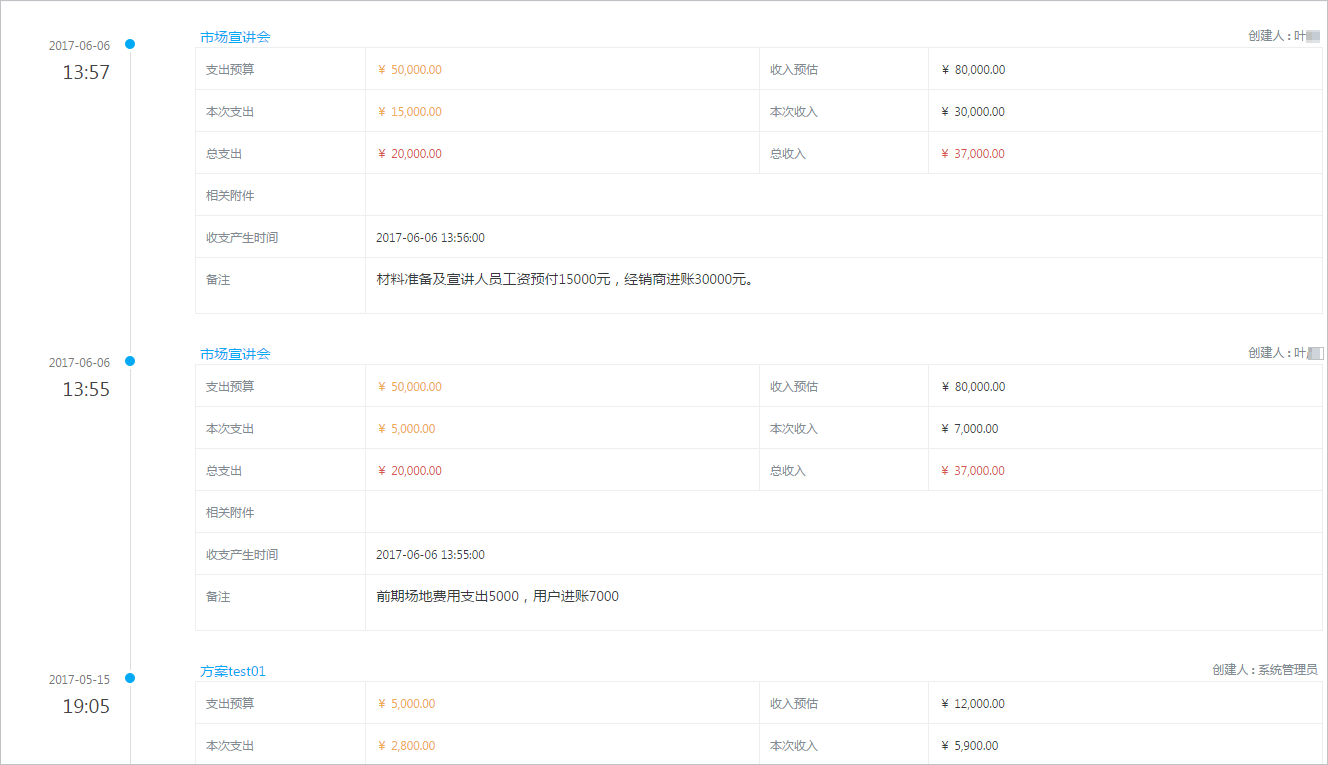
Task: Click the timeline dot for 13:57 entry
Action: (x=130, y=44)
